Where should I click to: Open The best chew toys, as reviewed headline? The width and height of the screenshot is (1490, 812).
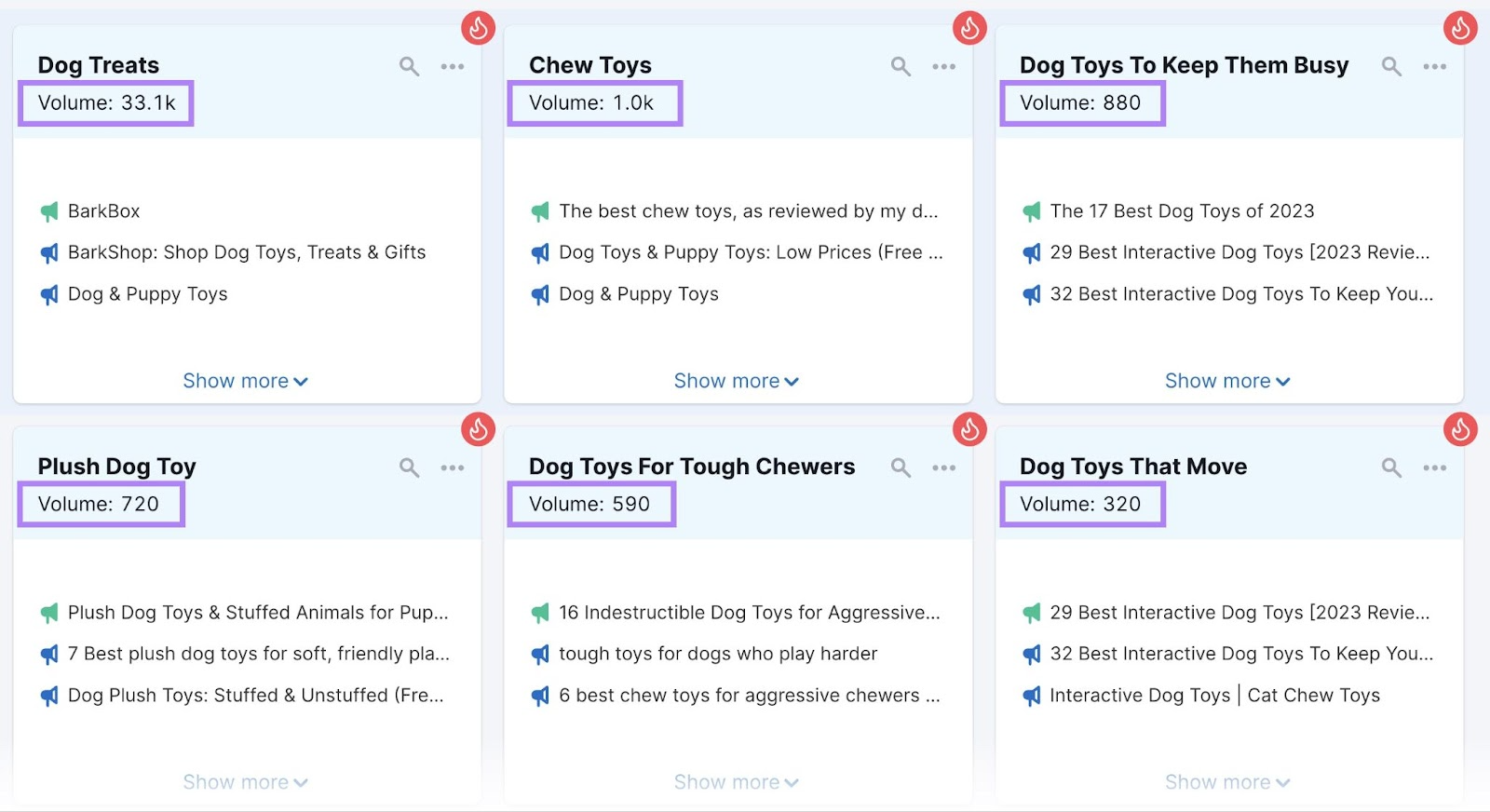[x=749, y=211]
